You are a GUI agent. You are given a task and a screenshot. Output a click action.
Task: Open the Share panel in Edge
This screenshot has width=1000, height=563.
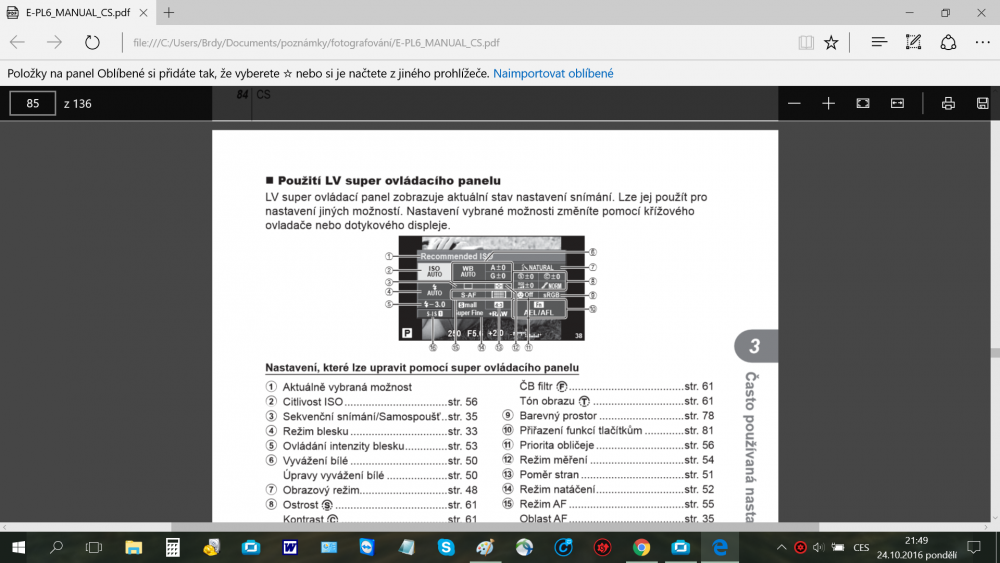point(948,42)
